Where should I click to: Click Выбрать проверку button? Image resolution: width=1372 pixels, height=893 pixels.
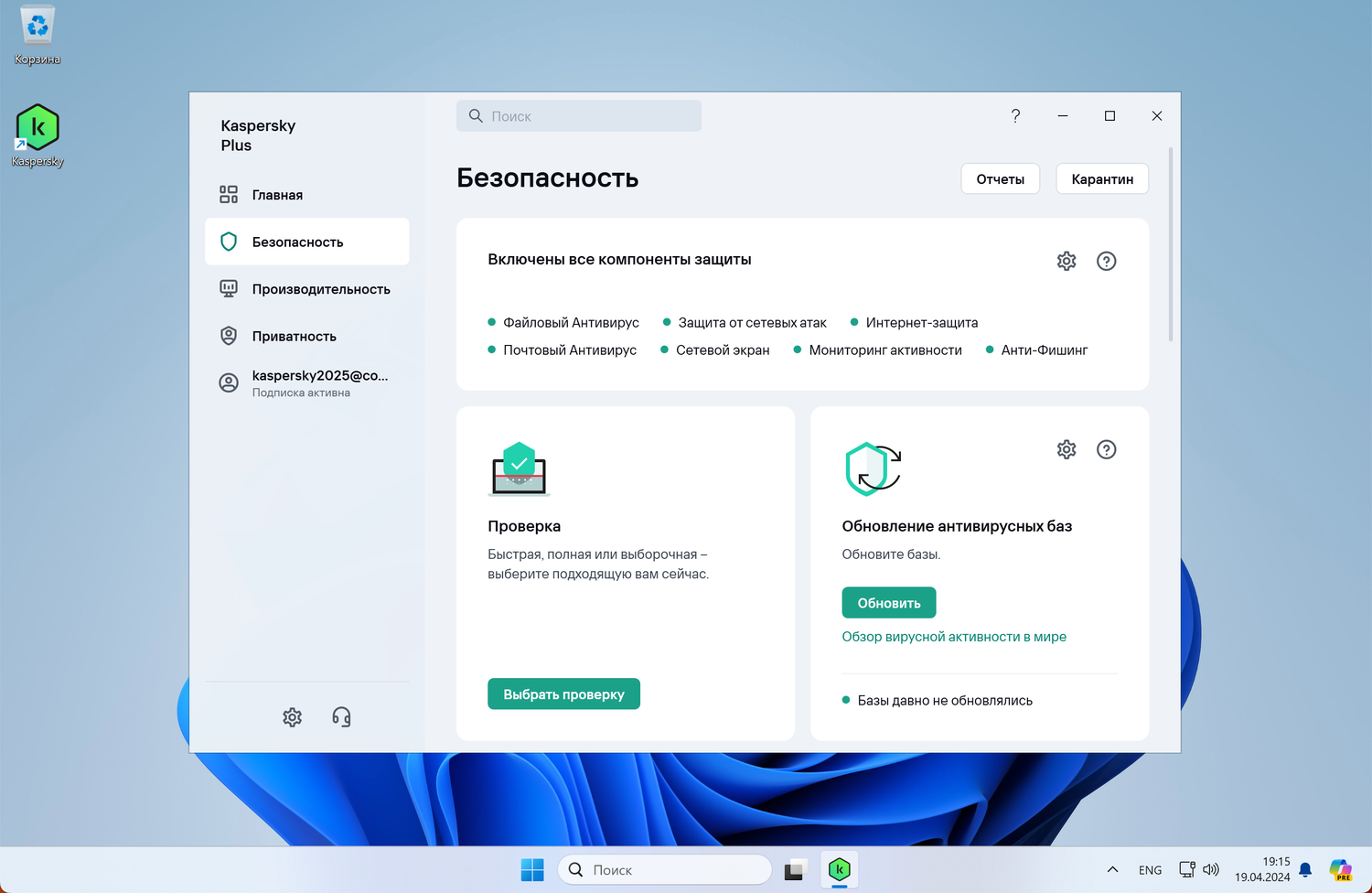(x=563, y=694)
